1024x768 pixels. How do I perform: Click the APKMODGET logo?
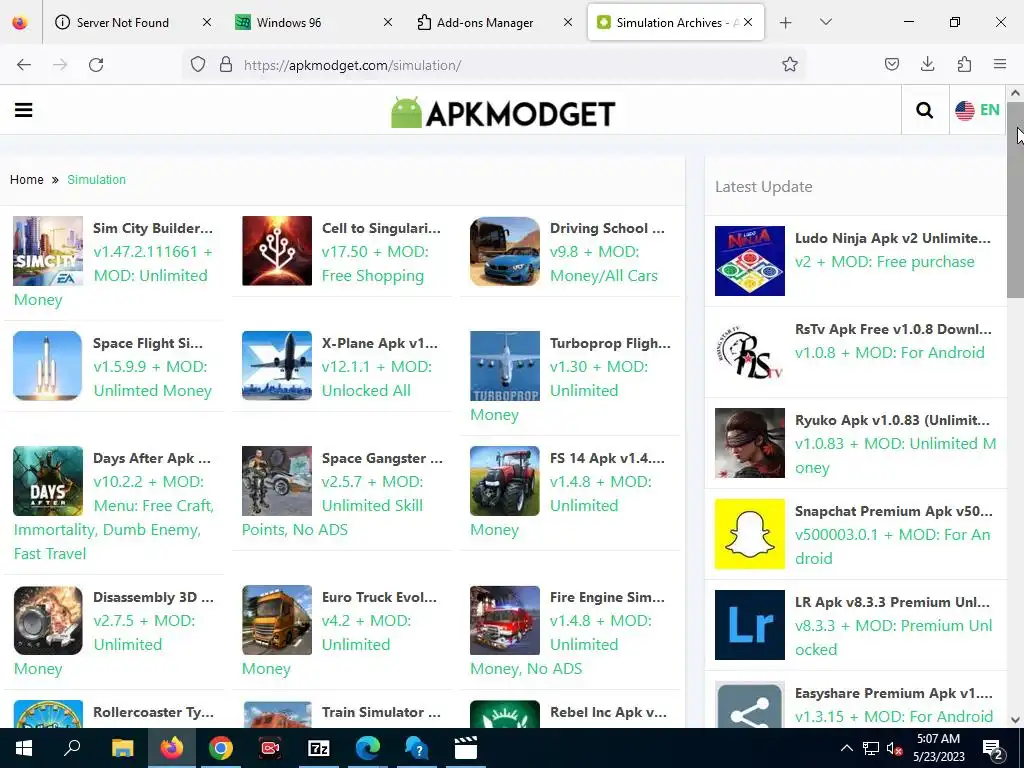[503, 113]
